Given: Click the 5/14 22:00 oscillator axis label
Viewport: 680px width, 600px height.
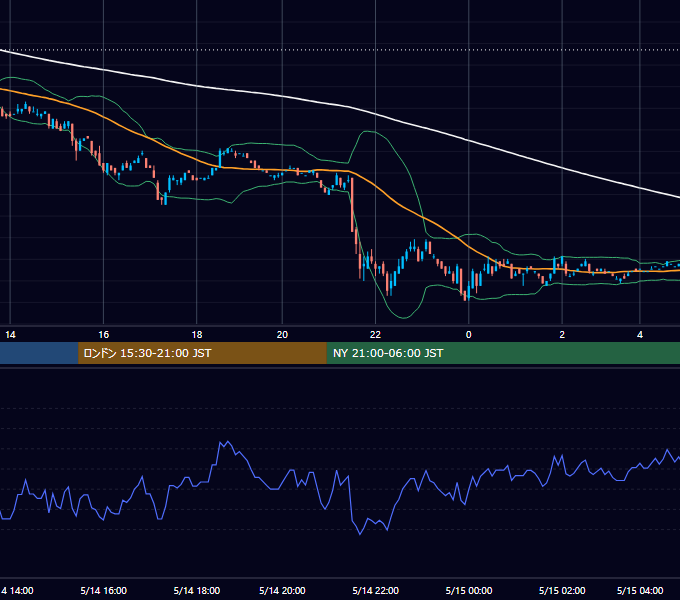Looking at the screenshot, I should (x=376, y=590).
